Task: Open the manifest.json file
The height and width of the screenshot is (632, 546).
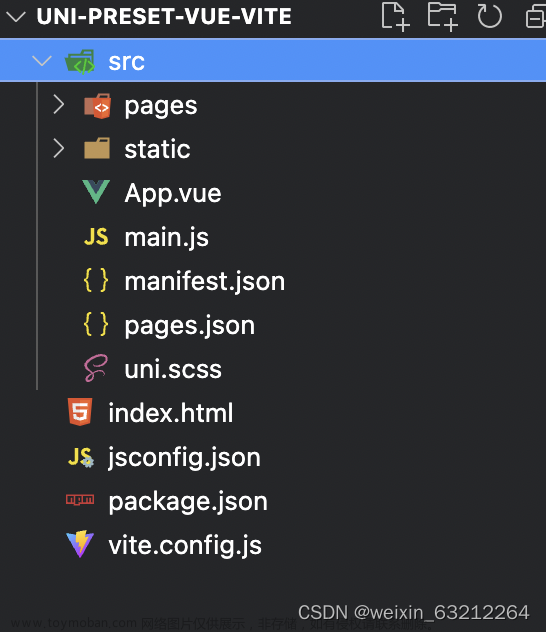Action: [x=205, y=281]
